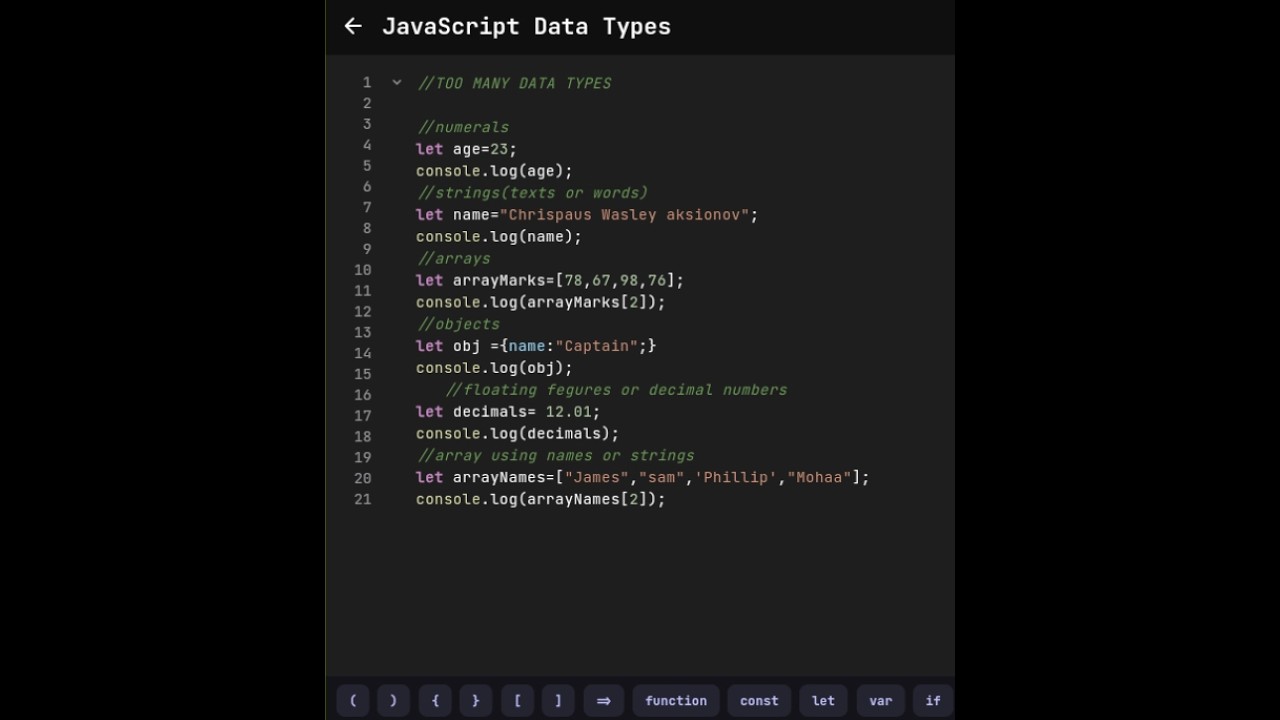Click the //objects comment

[458, 324]
